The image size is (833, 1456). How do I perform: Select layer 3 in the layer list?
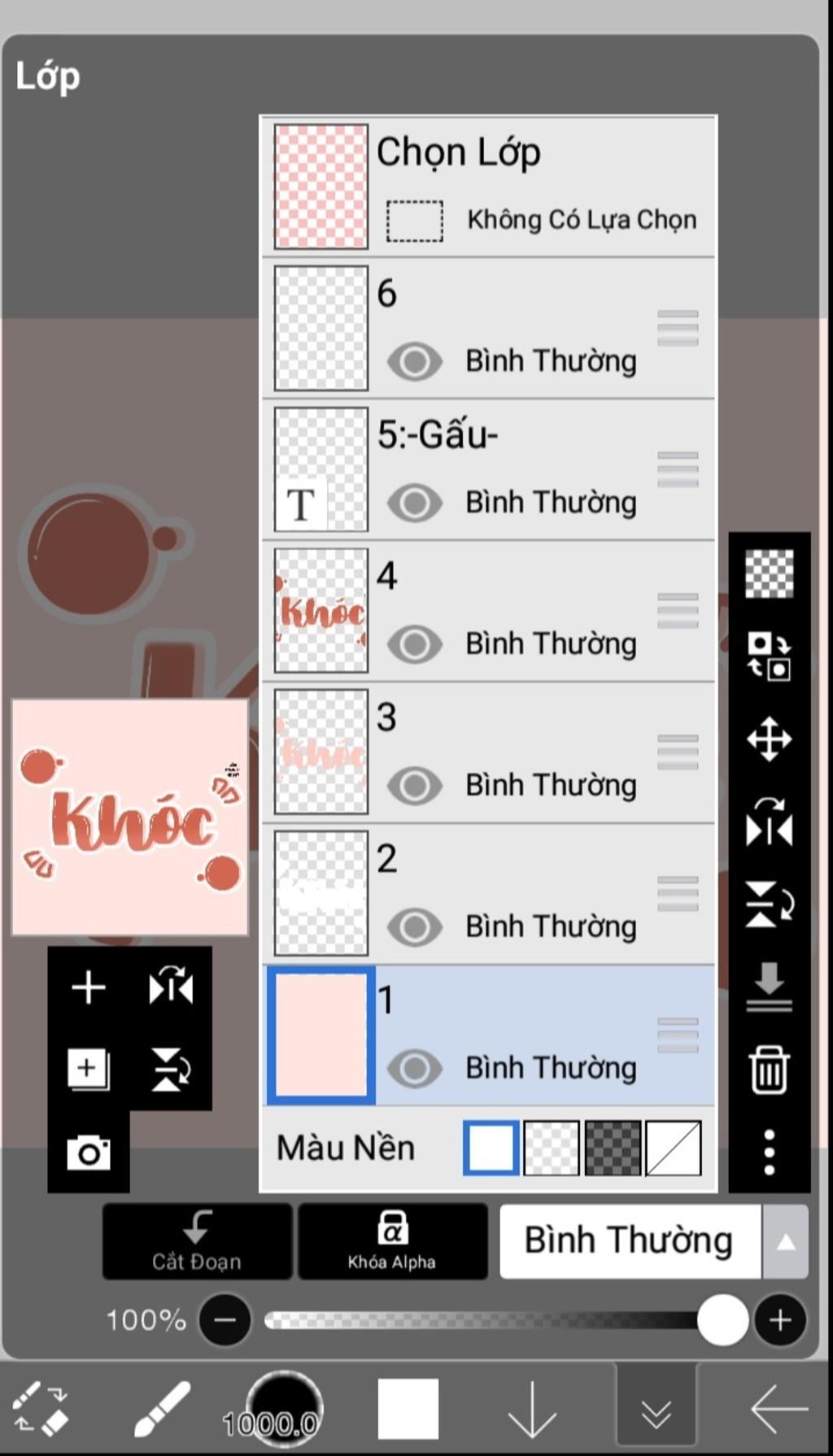pyautogui.click(x=488, y=752)
